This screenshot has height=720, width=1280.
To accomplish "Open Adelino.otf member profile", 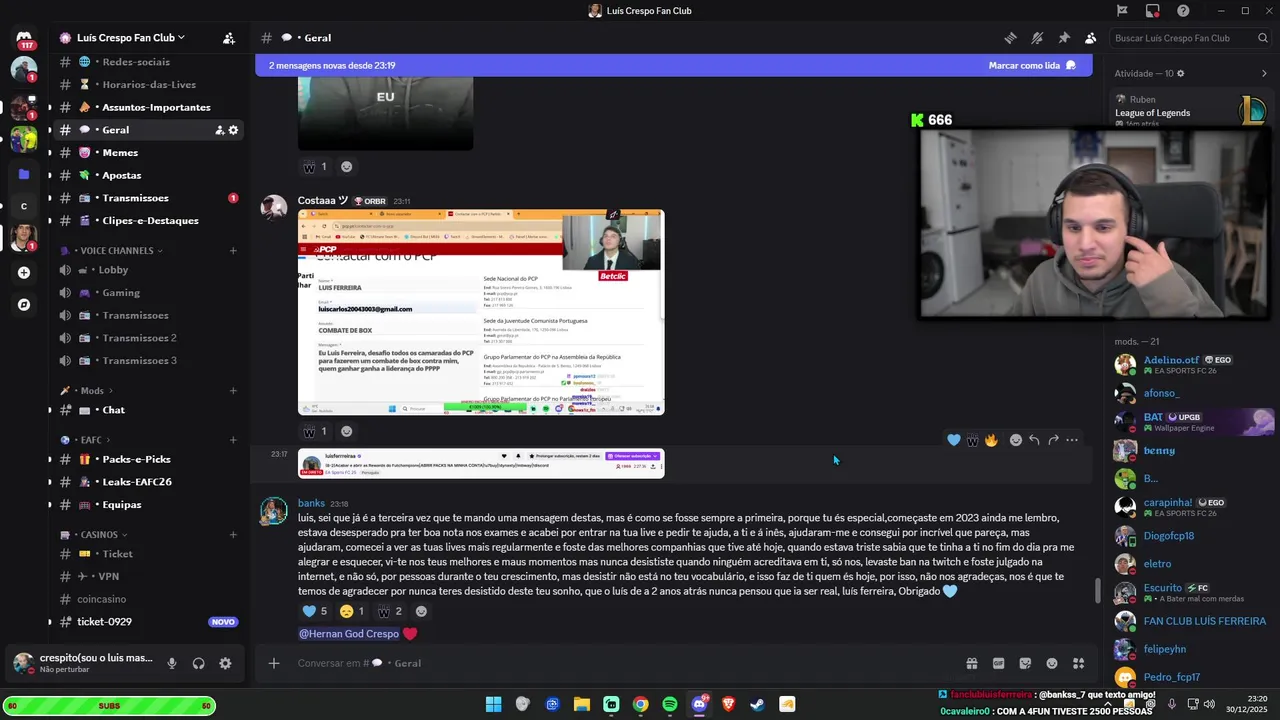I will coord(1193,365).
